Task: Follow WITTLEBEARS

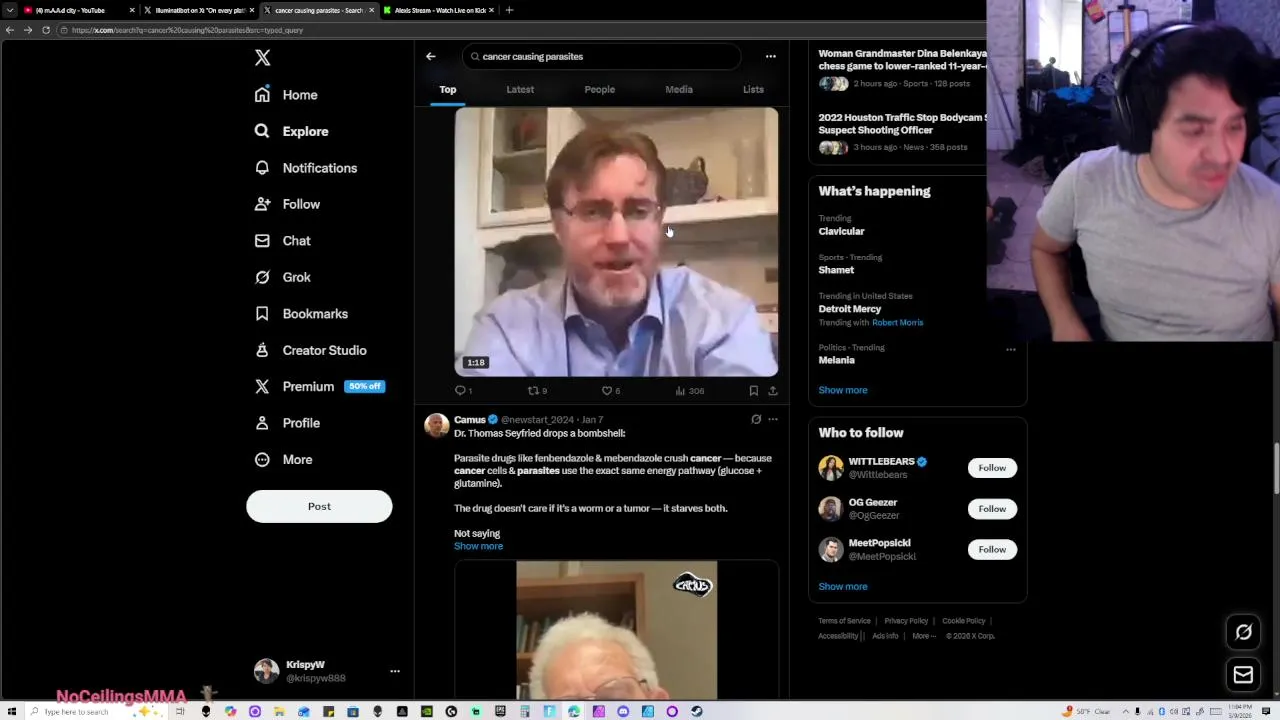Action: (x=992, y=468)
